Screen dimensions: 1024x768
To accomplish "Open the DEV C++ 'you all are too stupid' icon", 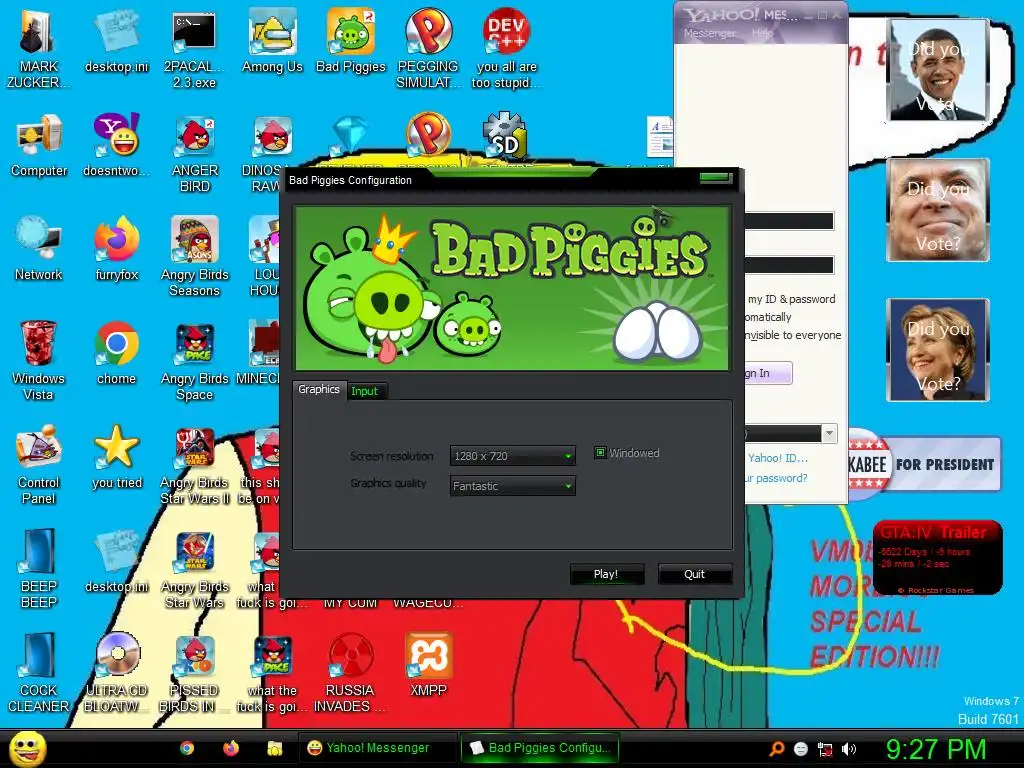I will tap(506, 48).
